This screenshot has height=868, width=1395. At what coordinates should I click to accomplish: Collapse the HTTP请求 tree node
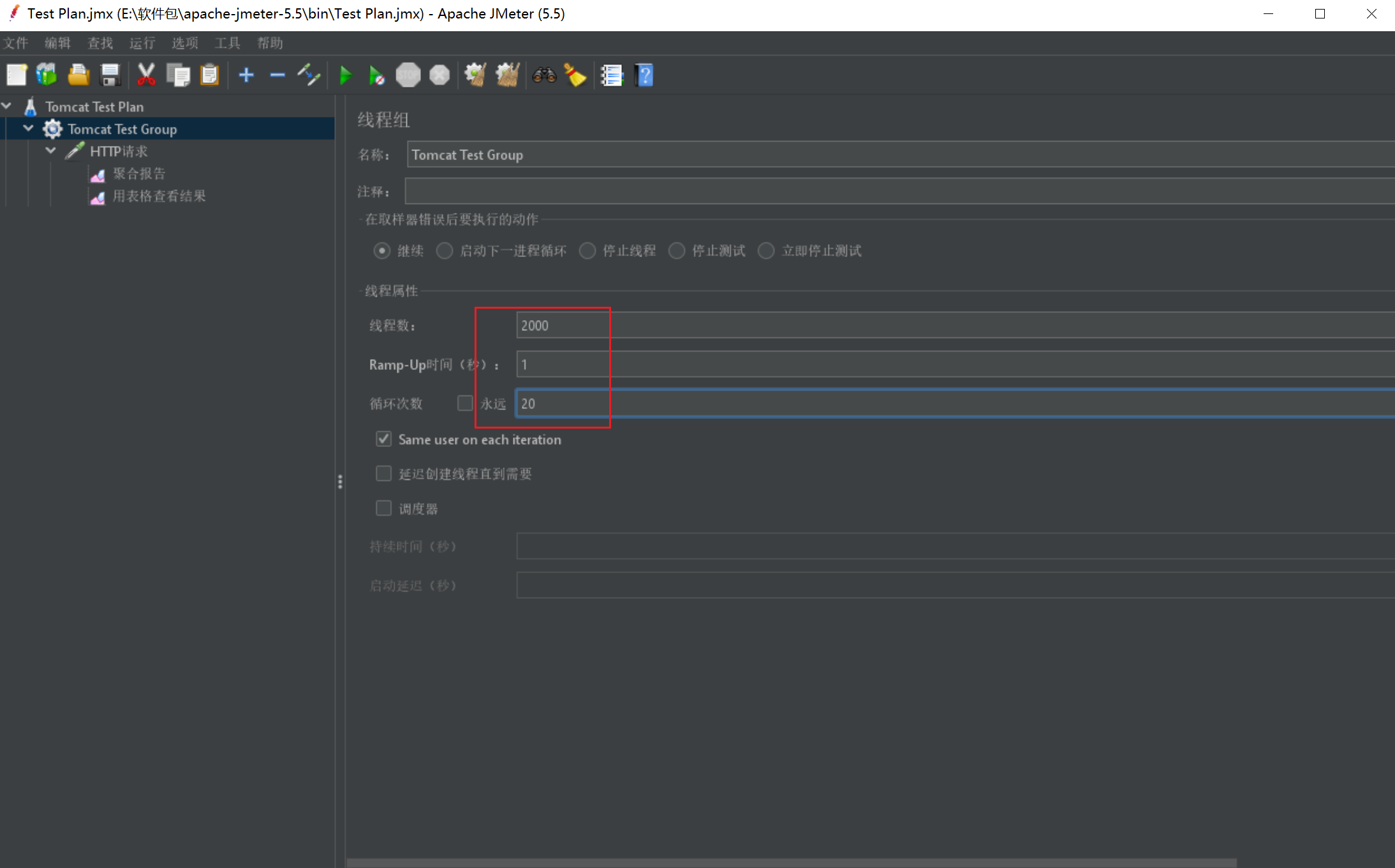[50, 151]
